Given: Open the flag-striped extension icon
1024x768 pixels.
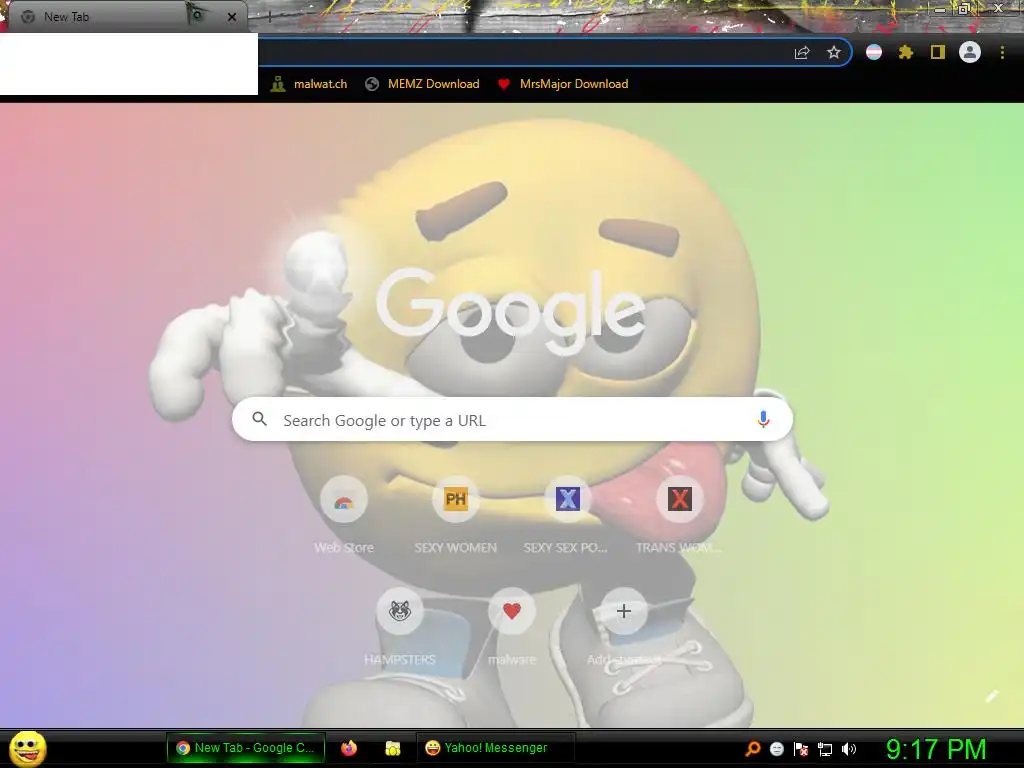Looking at the screenshot, I should click(874, 52).
